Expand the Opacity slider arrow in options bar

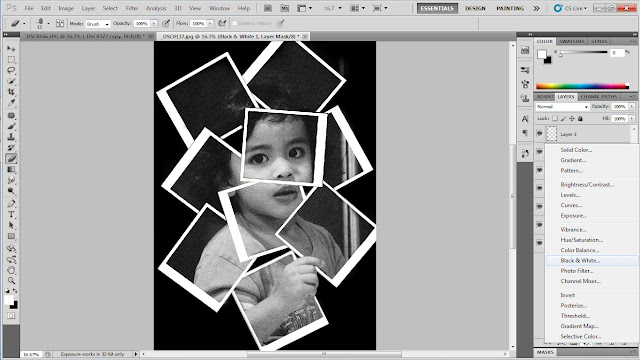pos(154,24)
